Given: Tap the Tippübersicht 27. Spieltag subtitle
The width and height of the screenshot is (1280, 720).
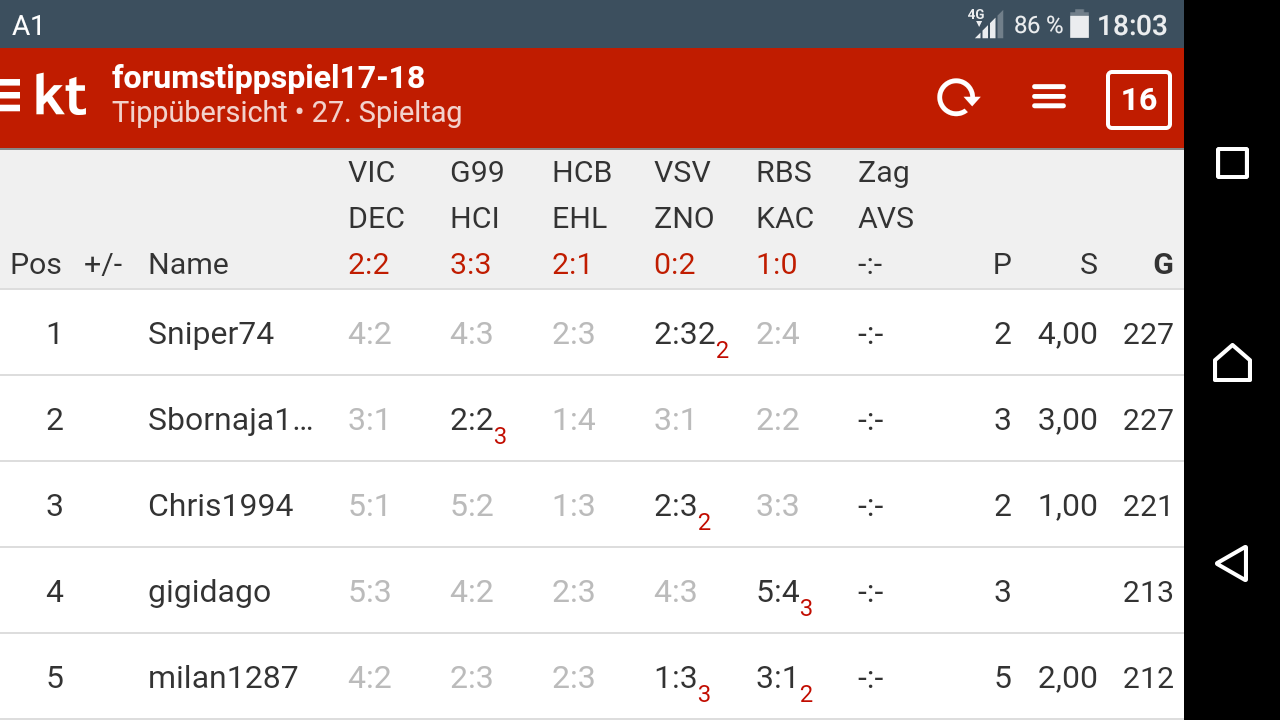Looking at the screenshot, I should tap(287, 112).
